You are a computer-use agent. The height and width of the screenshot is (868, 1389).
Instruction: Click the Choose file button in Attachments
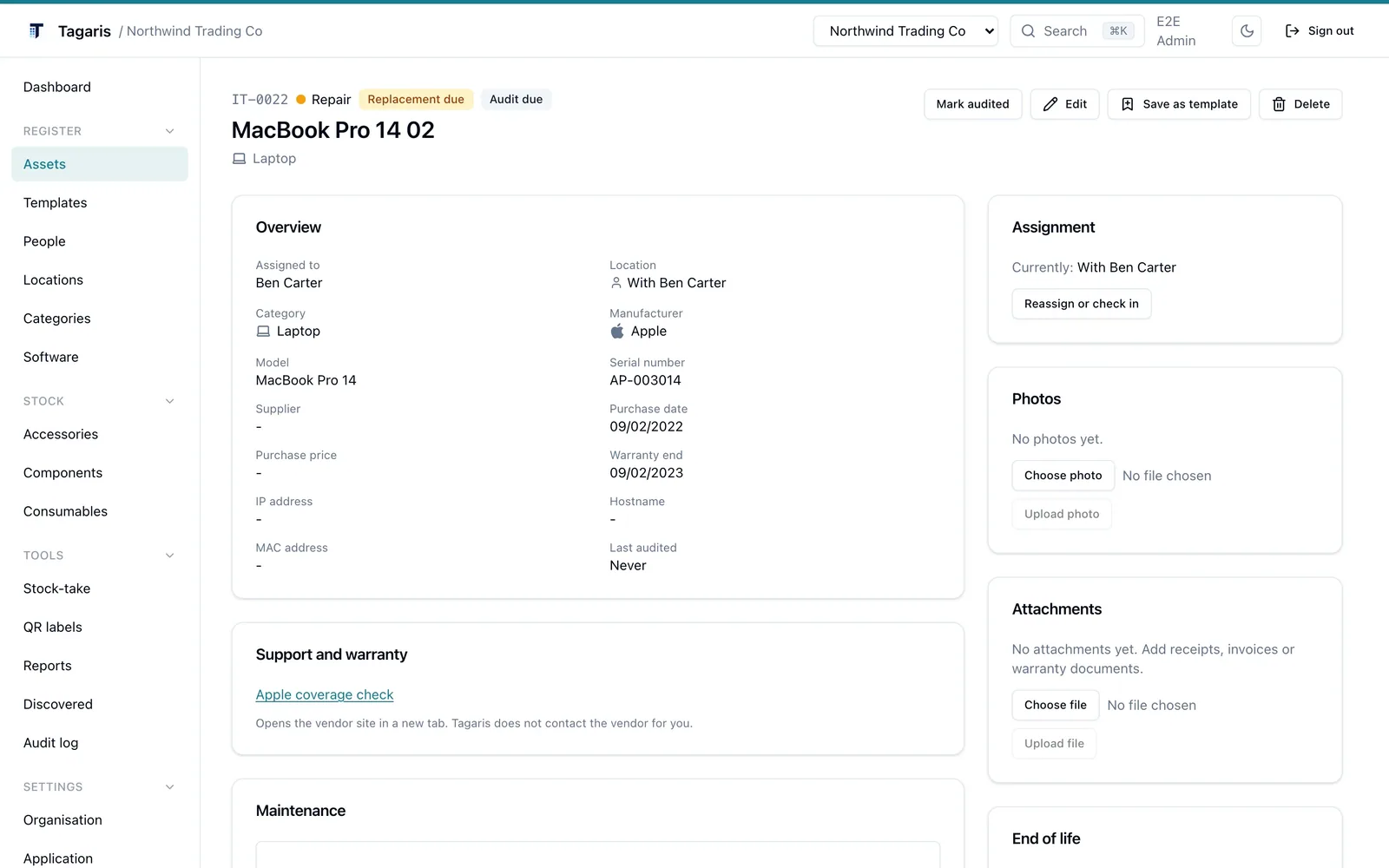pos(1055,705)
